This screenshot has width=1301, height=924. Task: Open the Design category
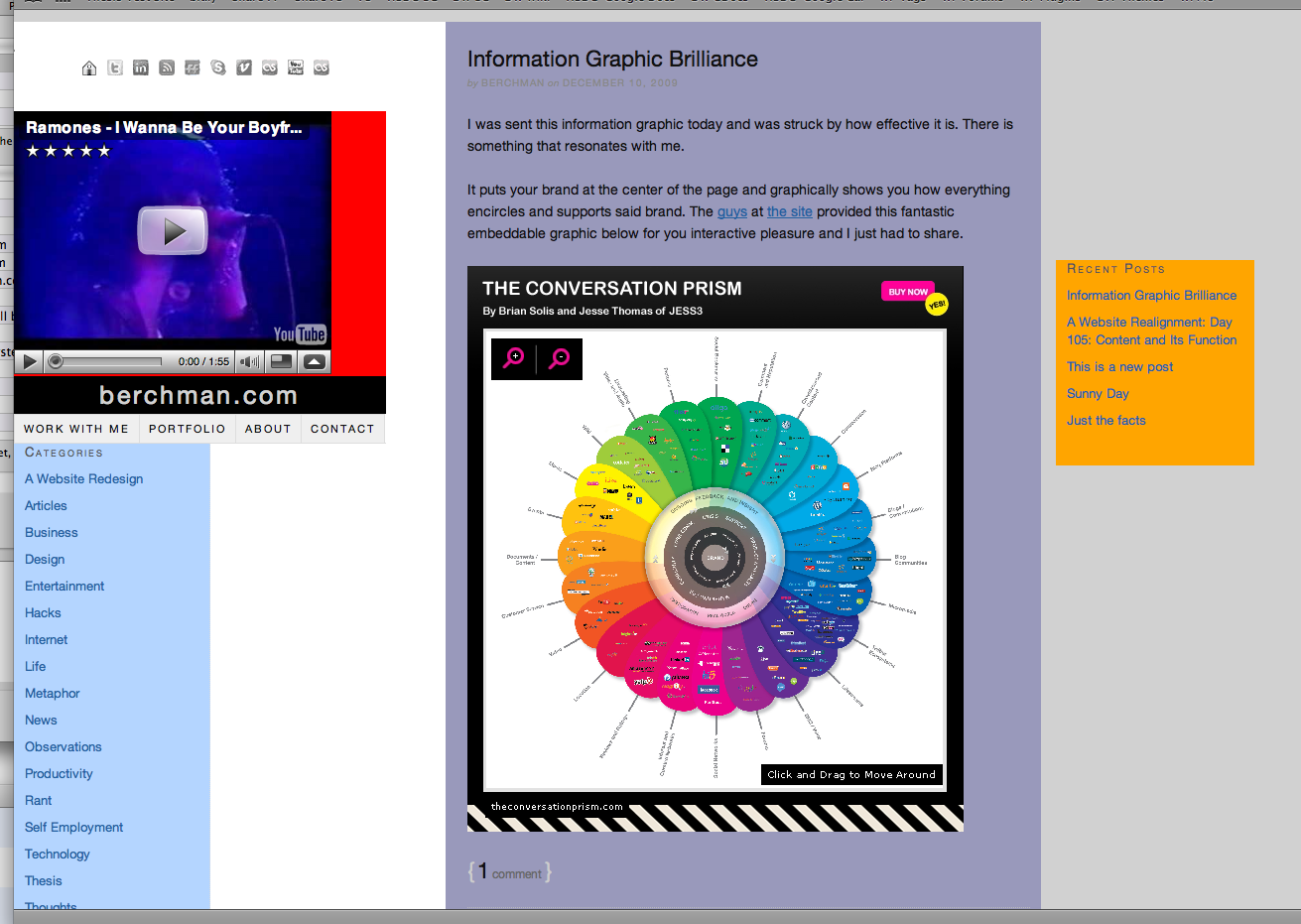(x=45, y=559)
